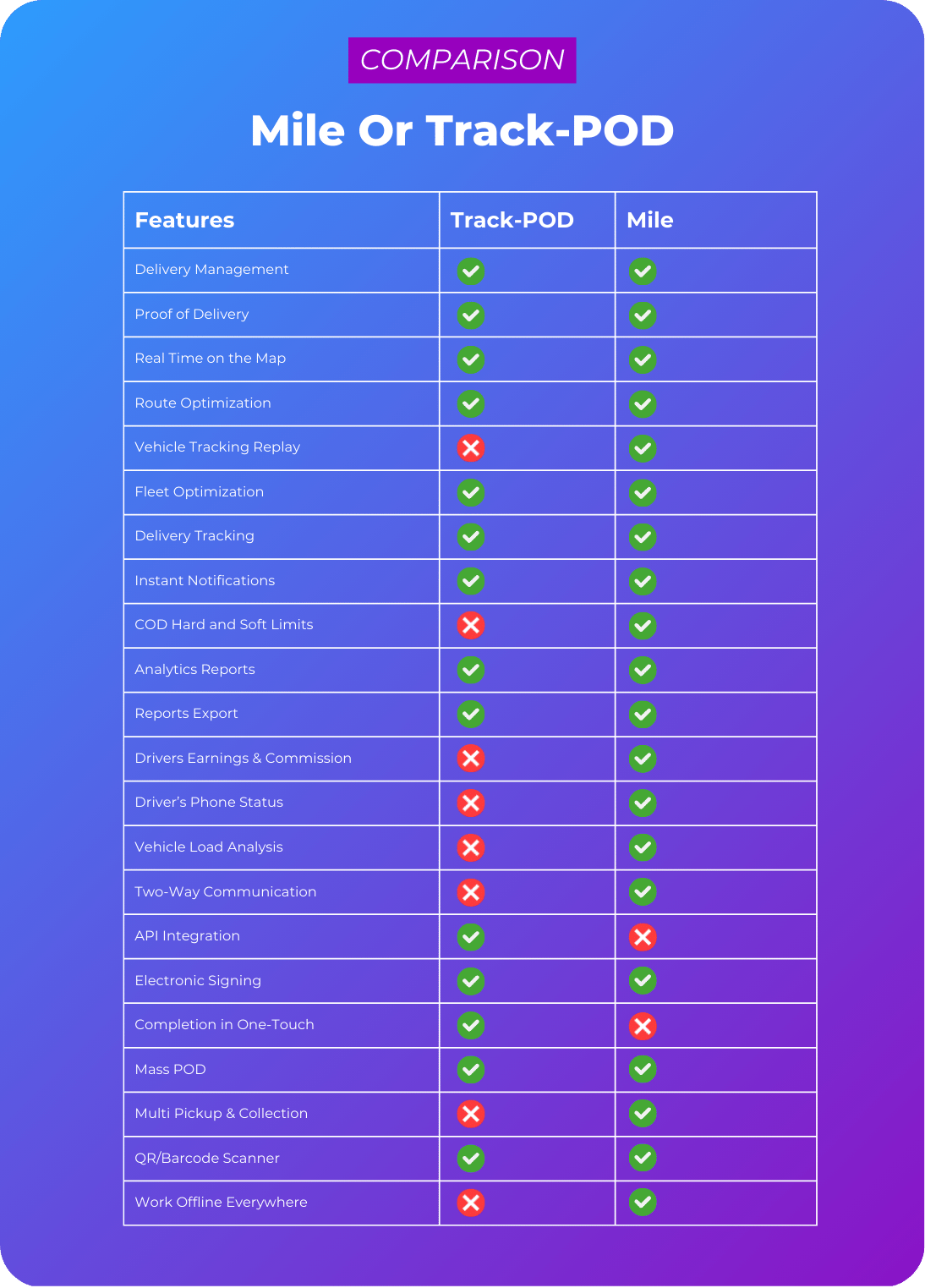Click Mile's green check for Route Optimization
The width and height of the screenshot is (925, 1288).
point(643,404)
